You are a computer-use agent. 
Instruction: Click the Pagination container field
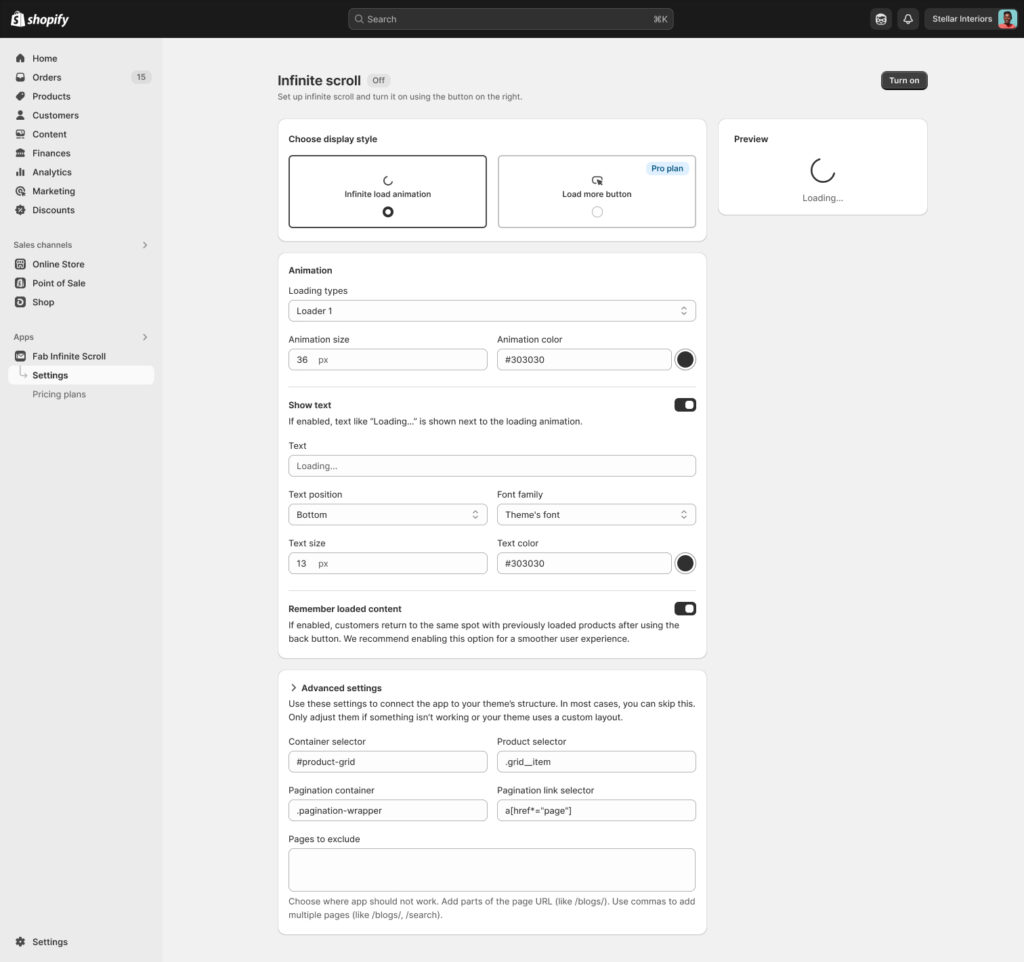pos(388,810)
